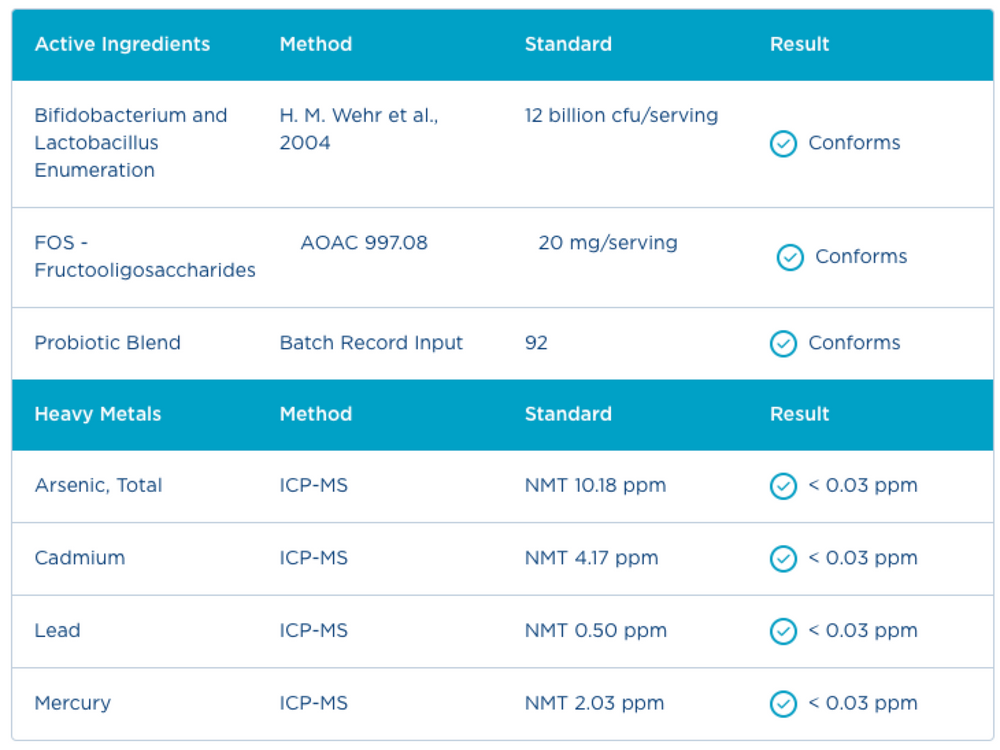This screenshot has height=750, width=1000.
Task: Select the Conforms text in the FOS row
Action: pyautogui.click(x=862, y=256)
